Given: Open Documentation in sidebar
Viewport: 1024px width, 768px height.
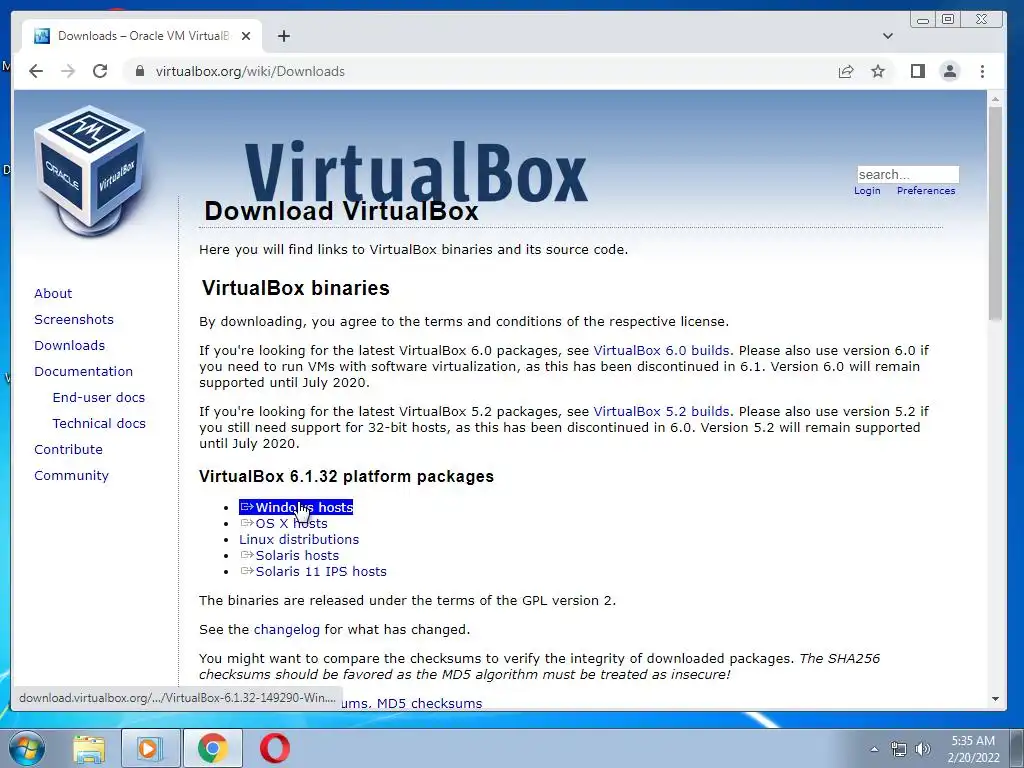Looking at the screenshot, I should click(x=83, y=371).
